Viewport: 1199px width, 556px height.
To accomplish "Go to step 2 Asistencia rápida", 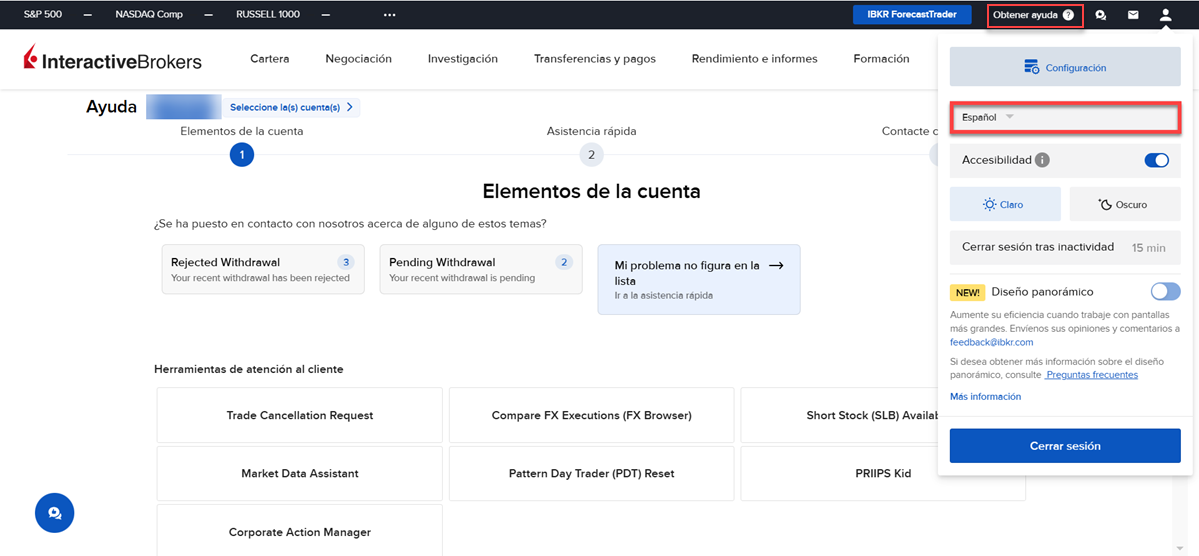I will point(591,155).
